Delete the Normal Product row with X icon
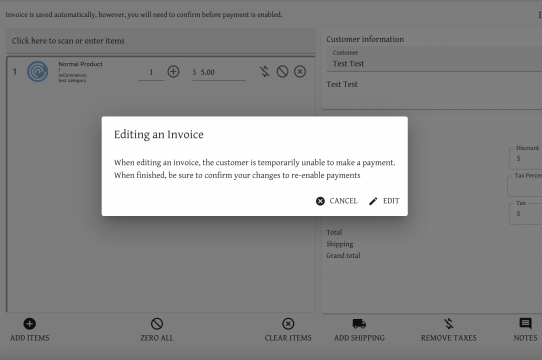The height and width of the screenshot is (360, 542). coord(300,72)
